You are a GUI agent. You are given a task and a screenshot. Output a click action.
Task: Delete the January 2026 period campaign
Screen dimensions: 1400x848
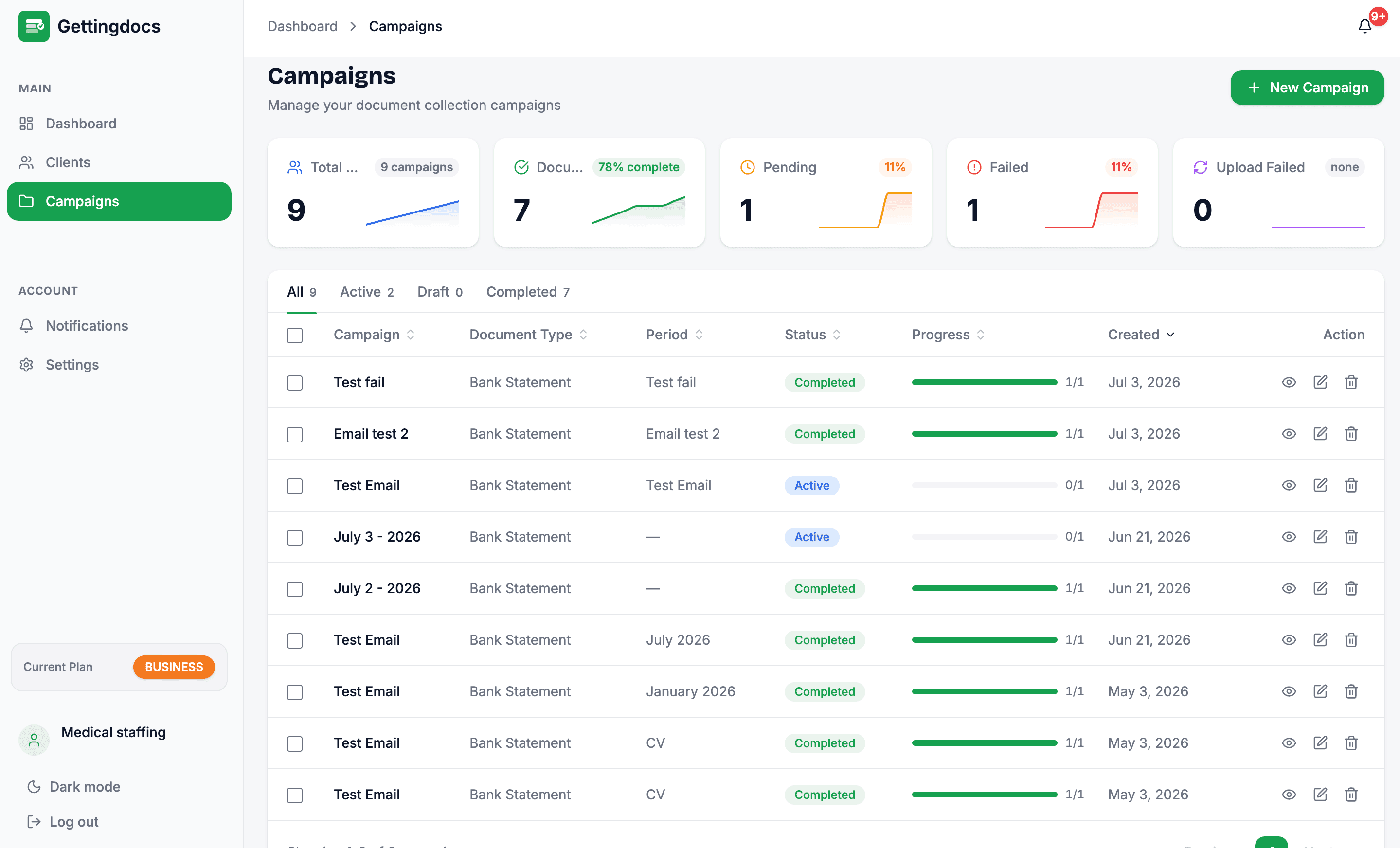coord(1351,691)
